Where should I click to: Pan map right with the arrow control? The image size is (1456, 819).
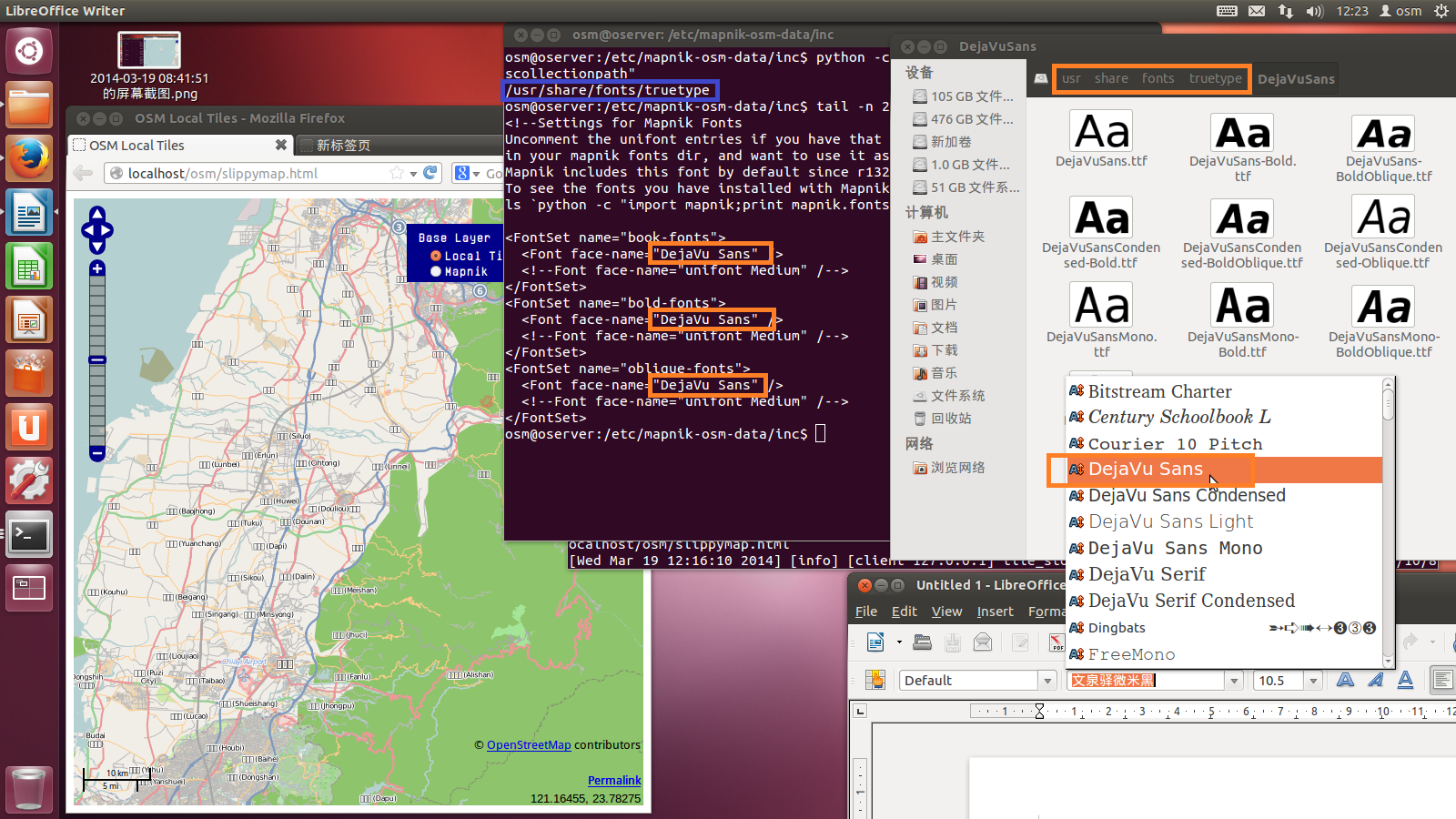(106, 229)
